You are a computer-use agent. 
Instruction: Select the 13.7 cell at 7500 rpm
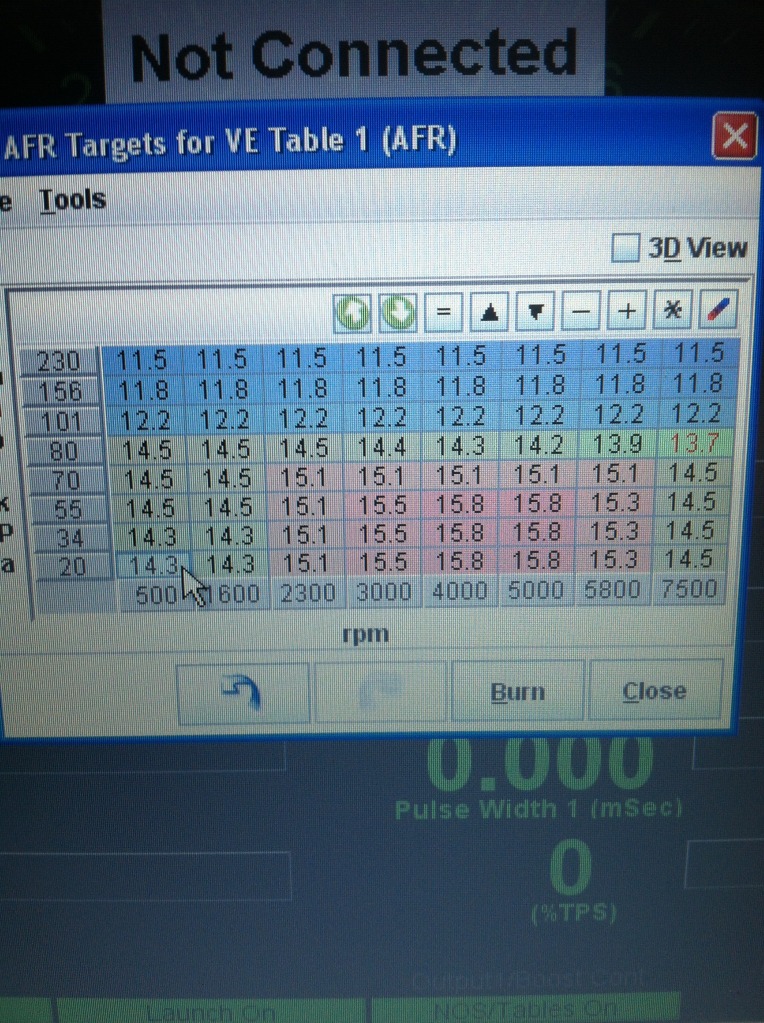point(695,444)
